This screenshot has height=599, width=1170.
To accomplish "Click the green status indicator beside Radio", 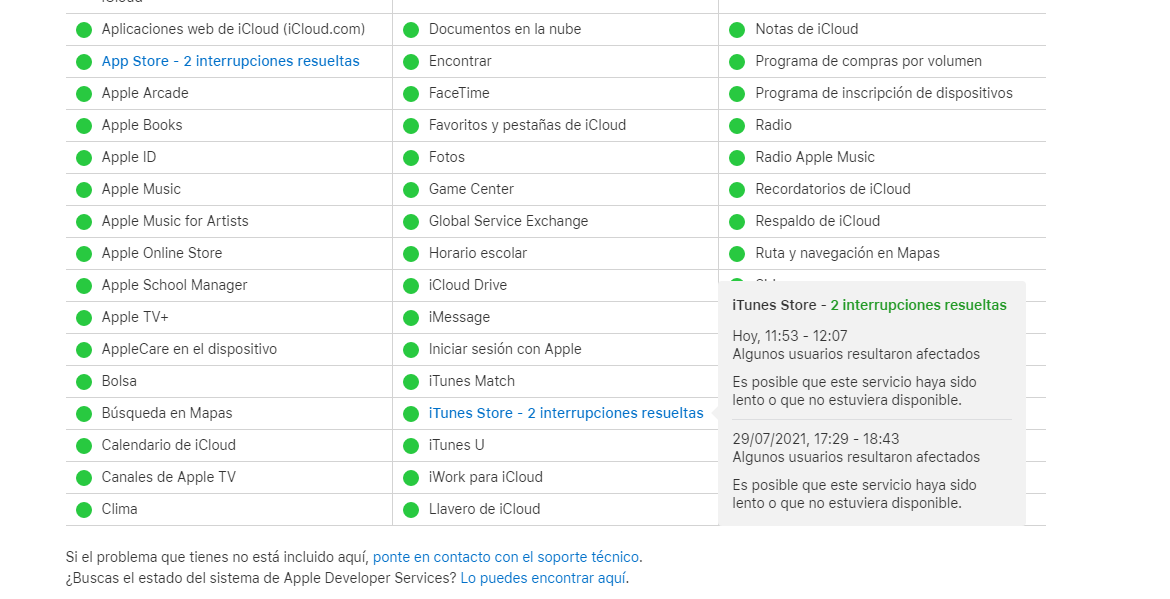I will 737,126.
